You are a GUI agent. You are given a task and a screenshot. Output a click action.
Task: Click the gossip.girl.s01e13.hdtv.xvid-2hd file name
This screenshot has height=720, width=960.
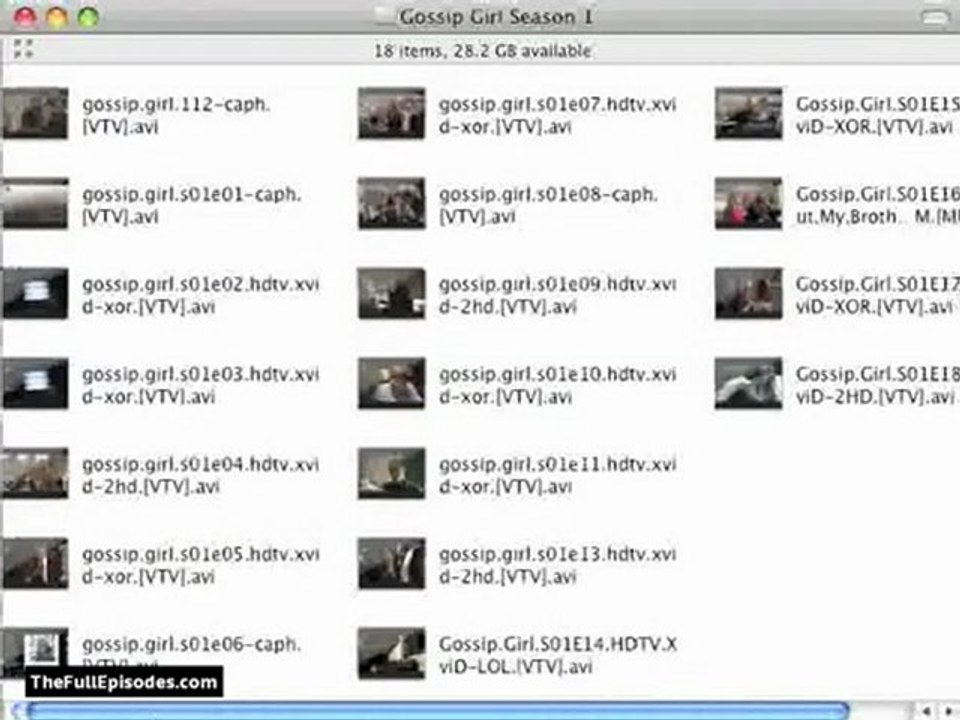click(558, 565)
